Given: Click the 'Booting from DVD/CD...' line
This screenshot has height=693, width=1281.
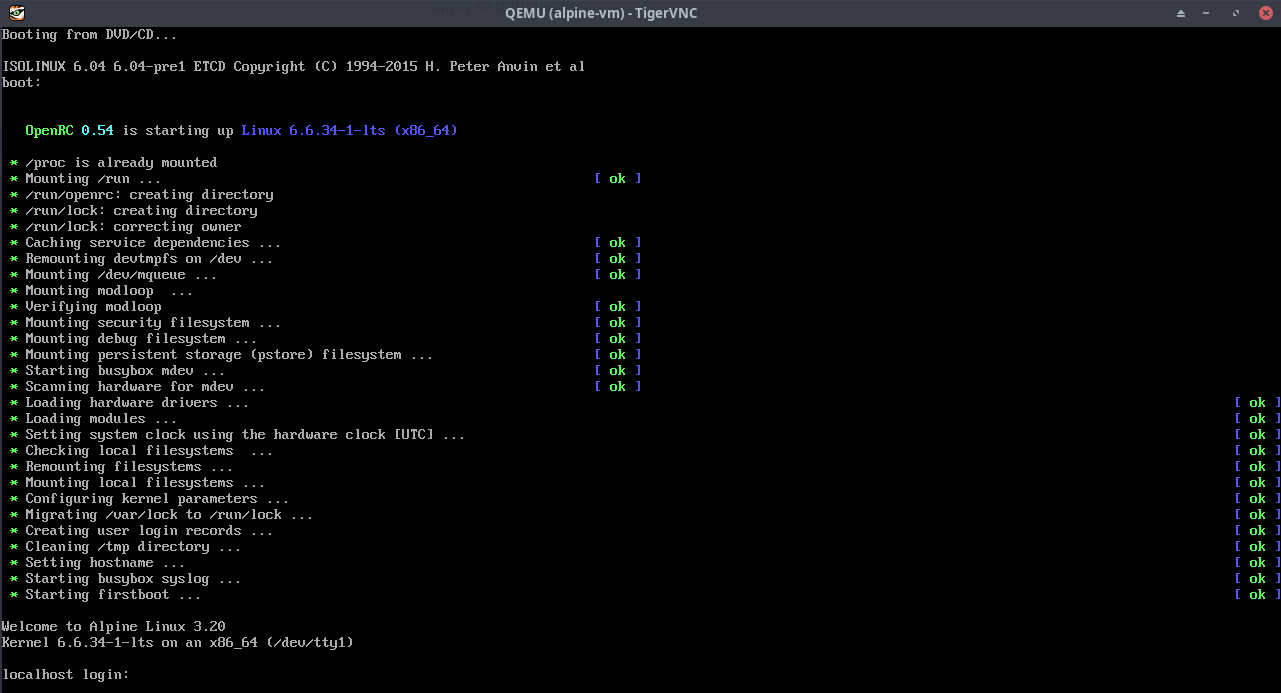Looking at the screenshot, I should 89,35.
